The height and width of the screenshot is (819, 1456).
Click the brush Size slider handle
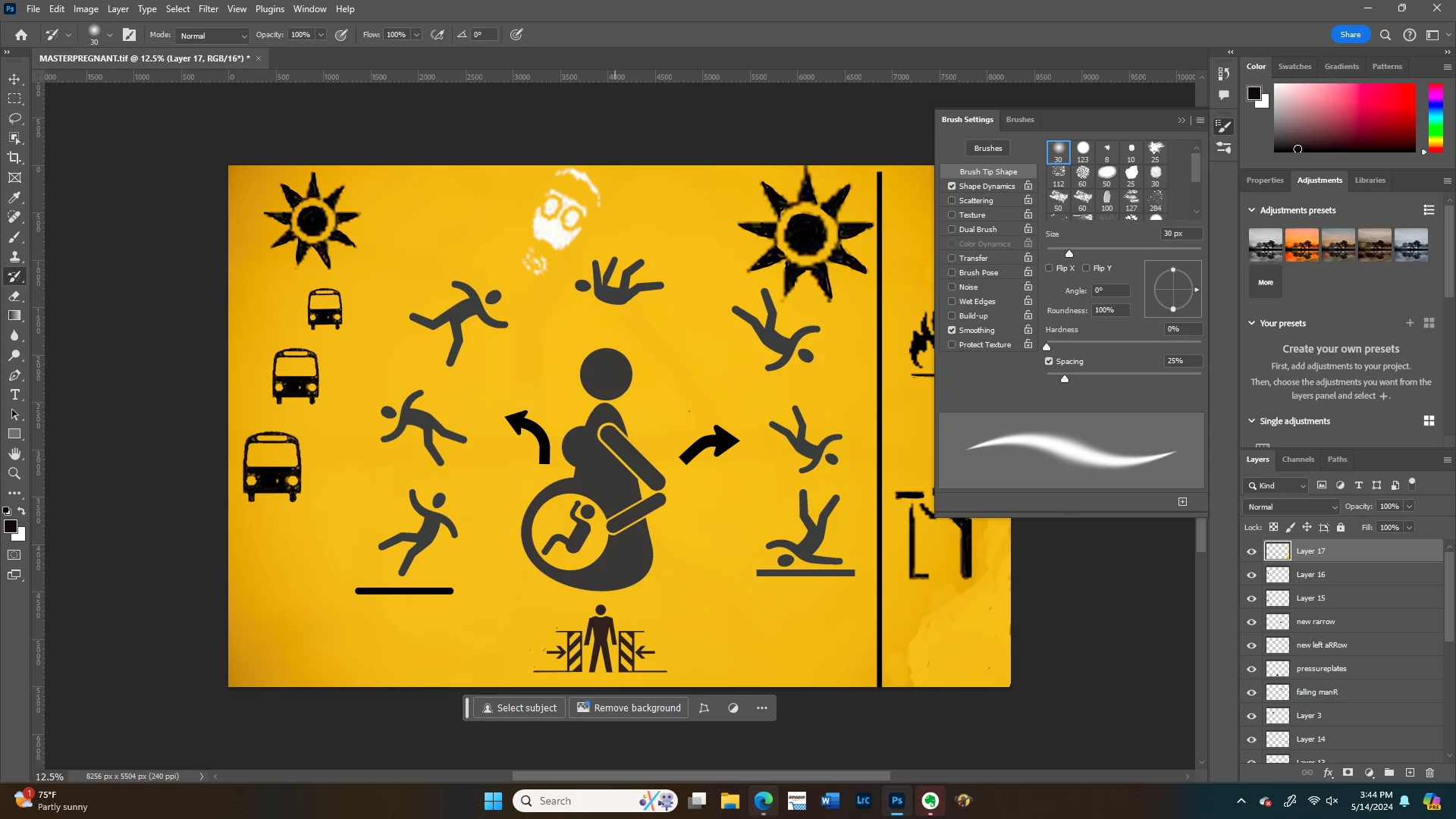point(1069,254)
